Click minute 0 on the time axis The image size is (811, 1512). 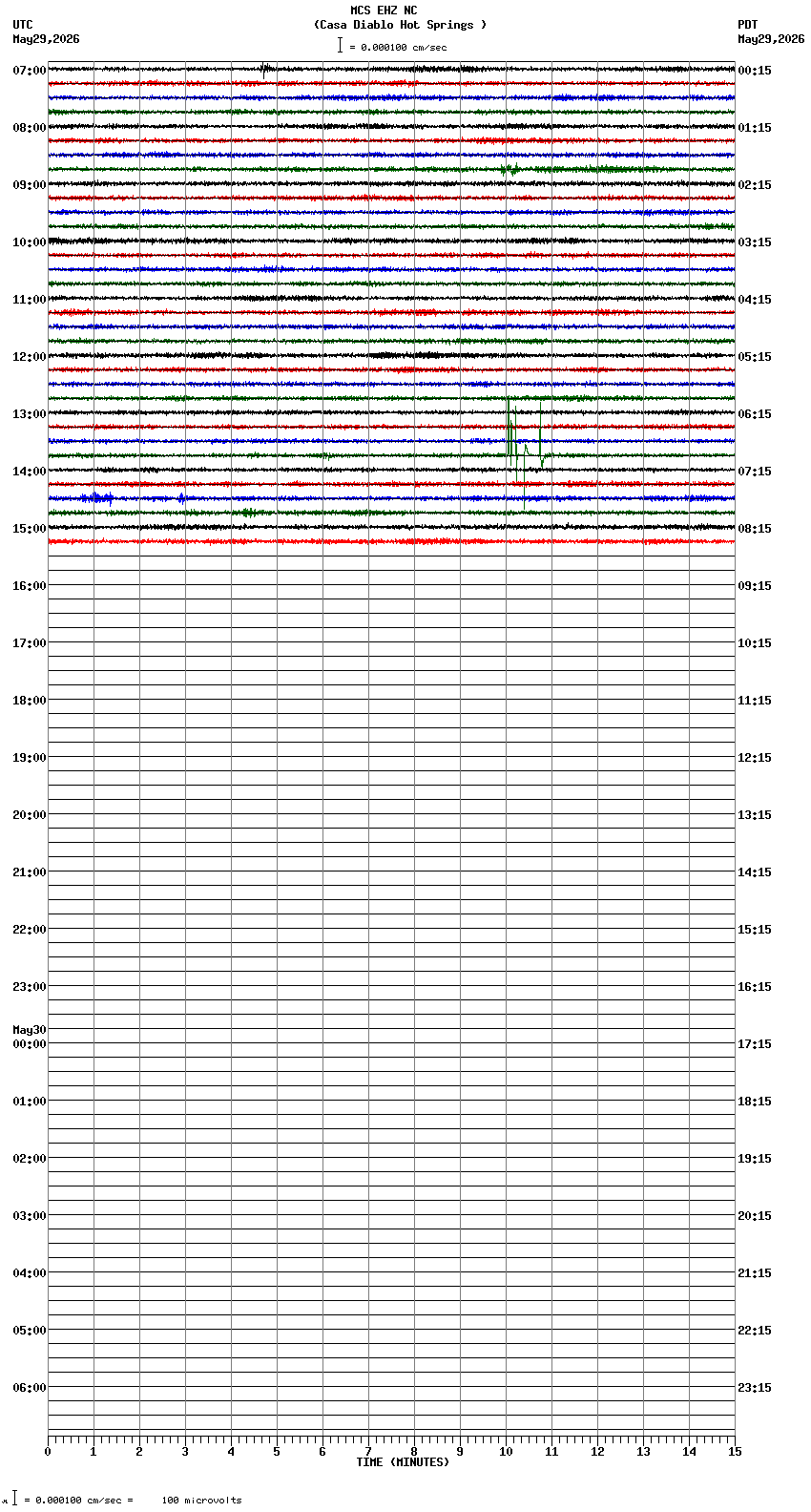48,1452
